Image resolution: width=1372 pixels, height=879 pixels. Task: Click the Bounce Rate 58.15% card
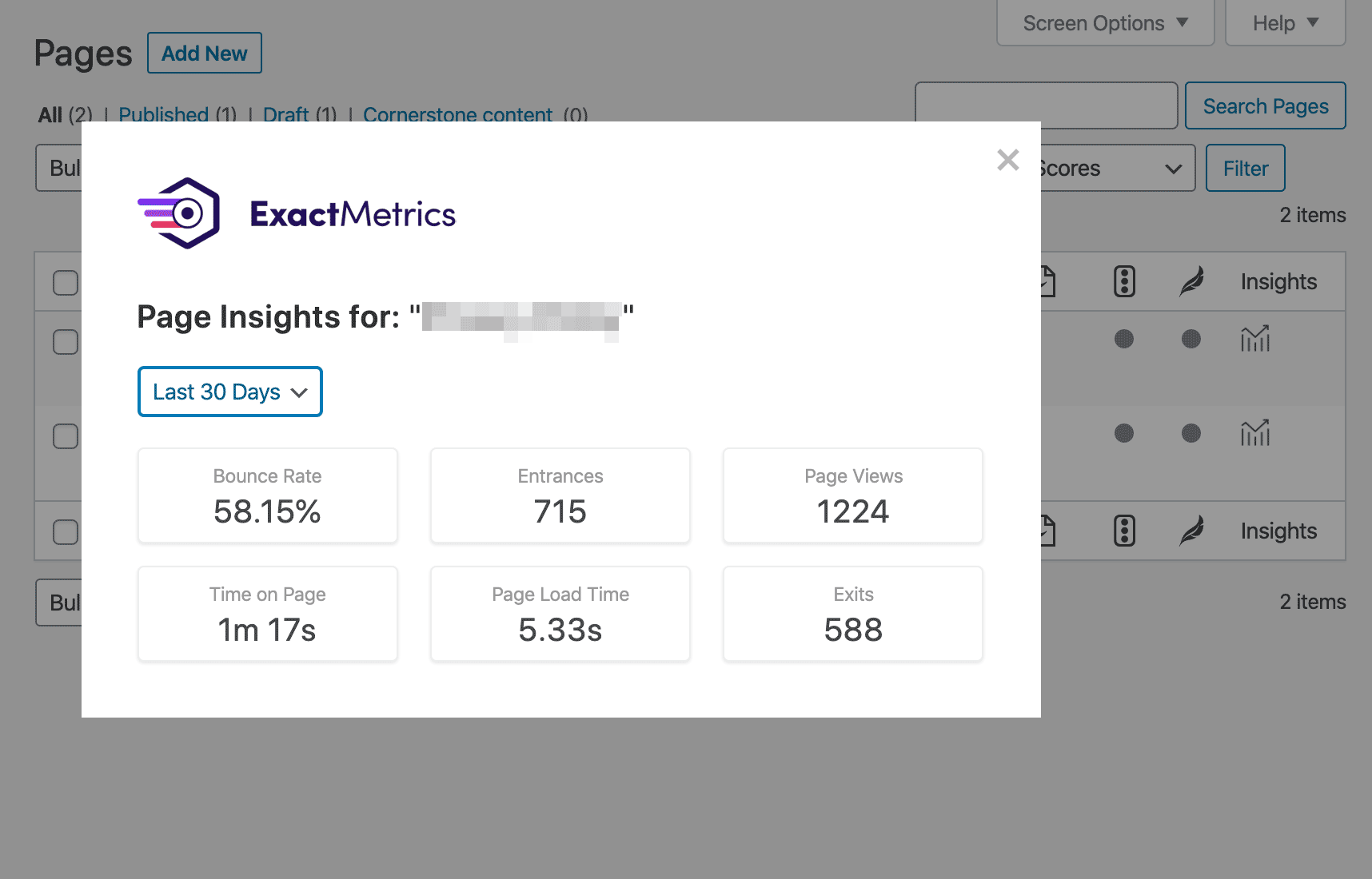click(268, 495)
